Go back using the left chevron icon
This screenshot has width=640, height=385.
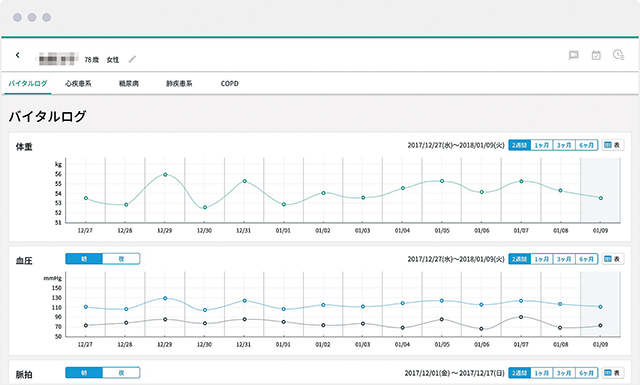18,55
